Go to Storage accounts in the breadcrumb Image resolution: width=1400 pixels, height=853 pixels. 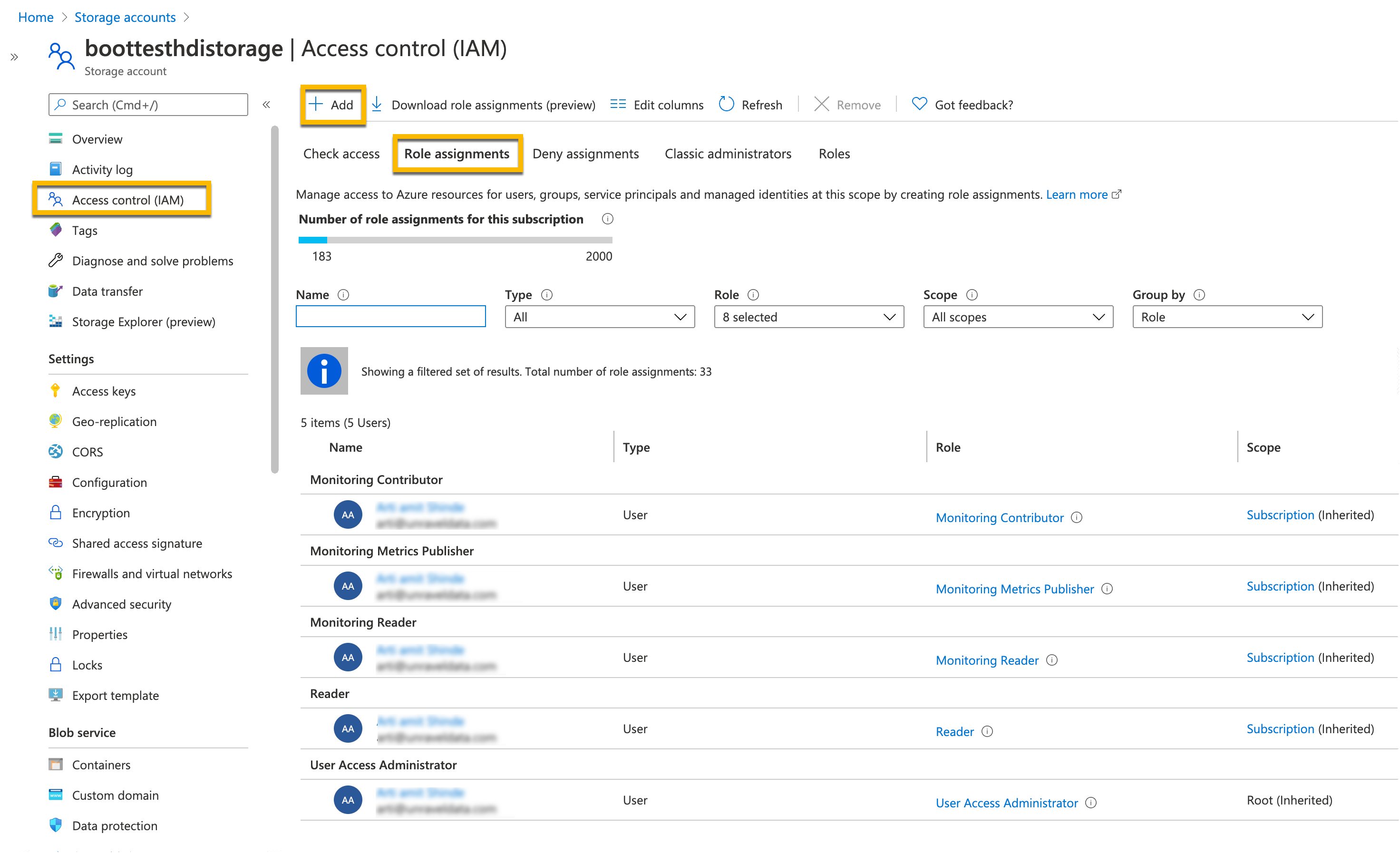point(125,17)
